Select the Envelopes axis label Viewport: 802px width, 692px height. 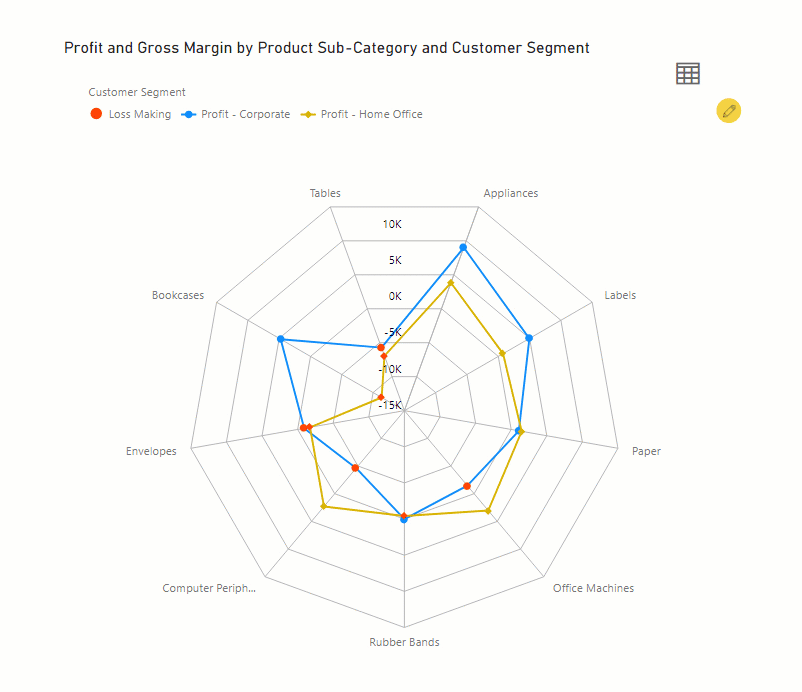click(x=151, y=451)
